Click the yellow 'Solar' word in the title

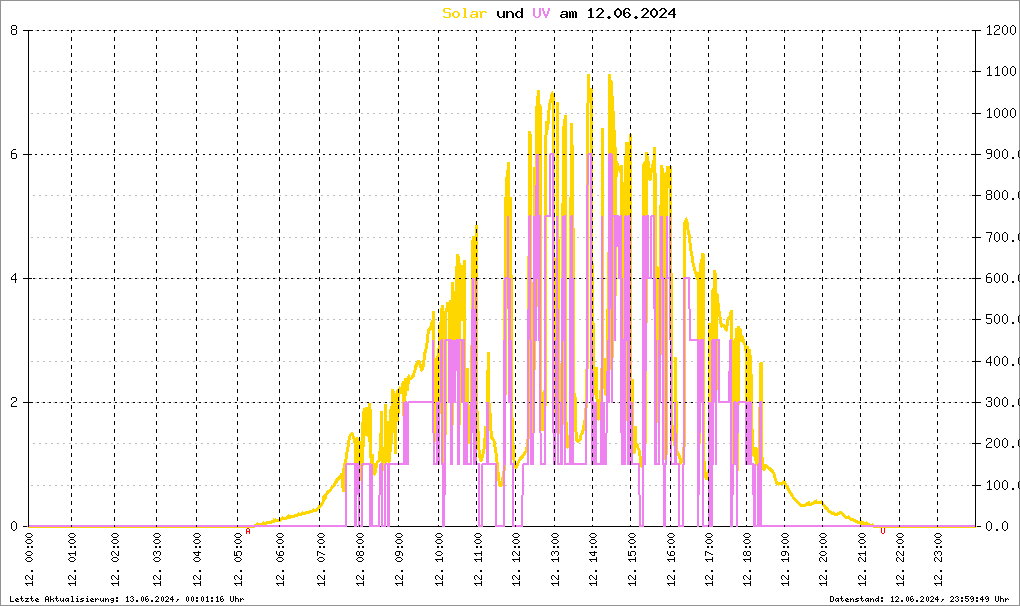pos(464,13)
